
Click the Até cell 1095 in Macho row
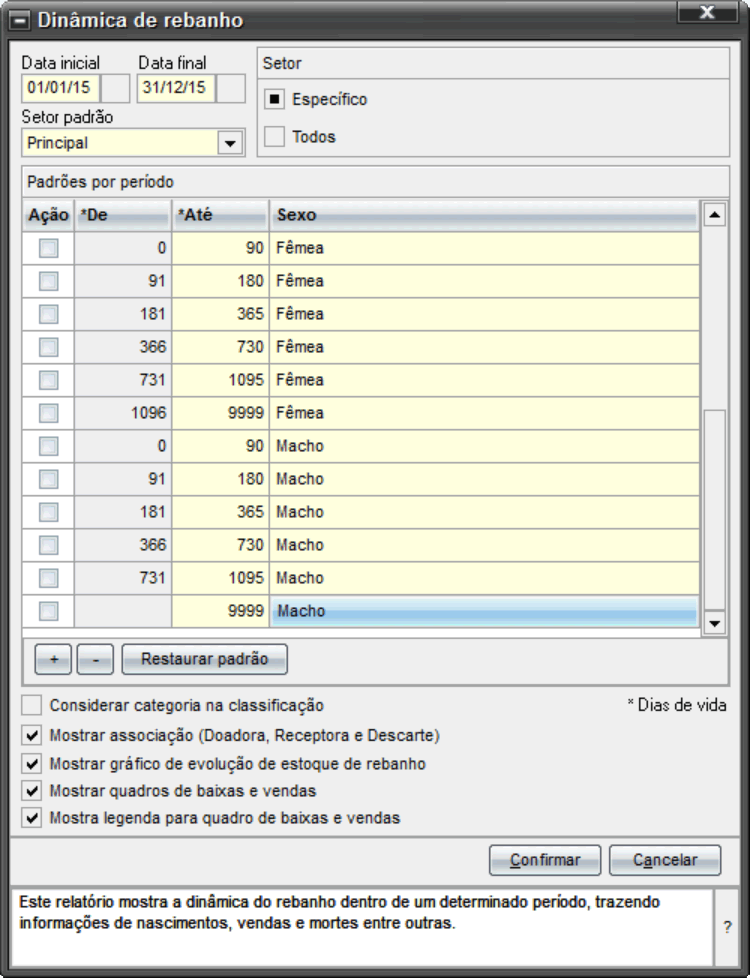click(x=221, y=579)
